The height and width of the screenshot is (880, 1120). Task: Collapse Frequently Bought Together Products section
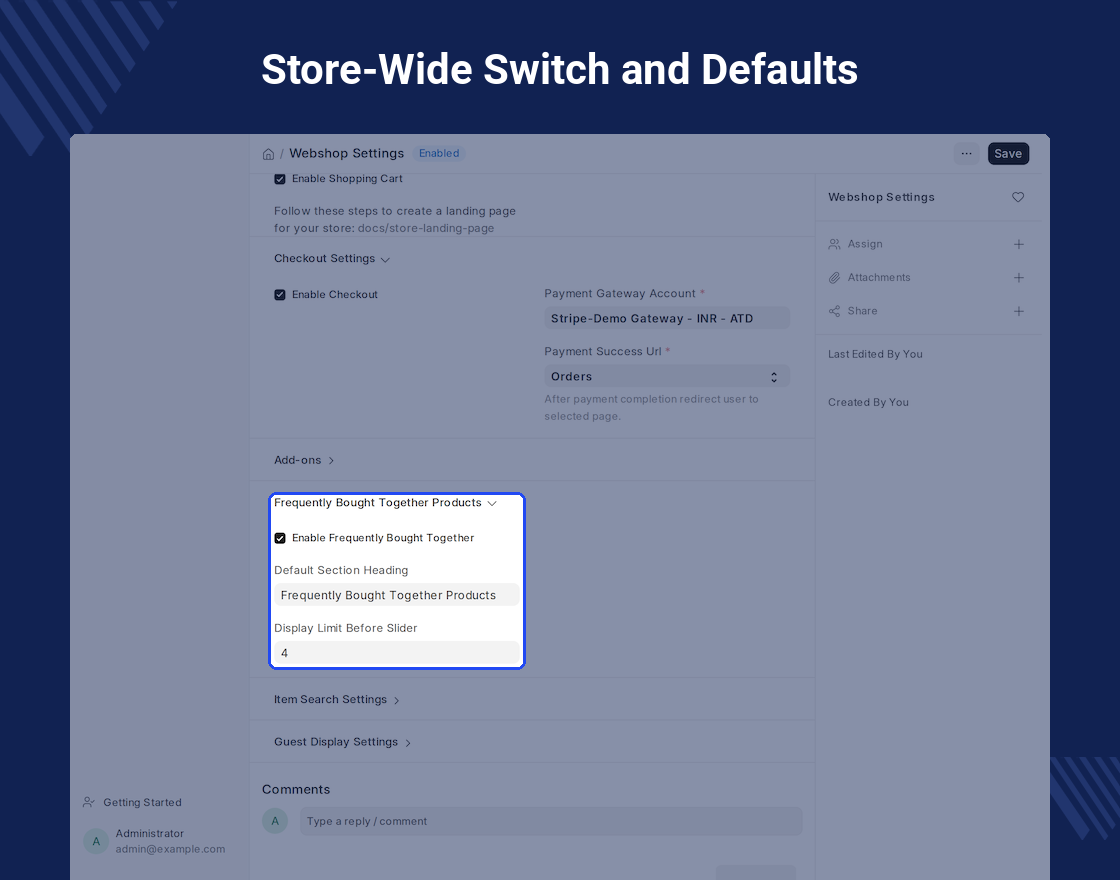click(x=385, y=503)
